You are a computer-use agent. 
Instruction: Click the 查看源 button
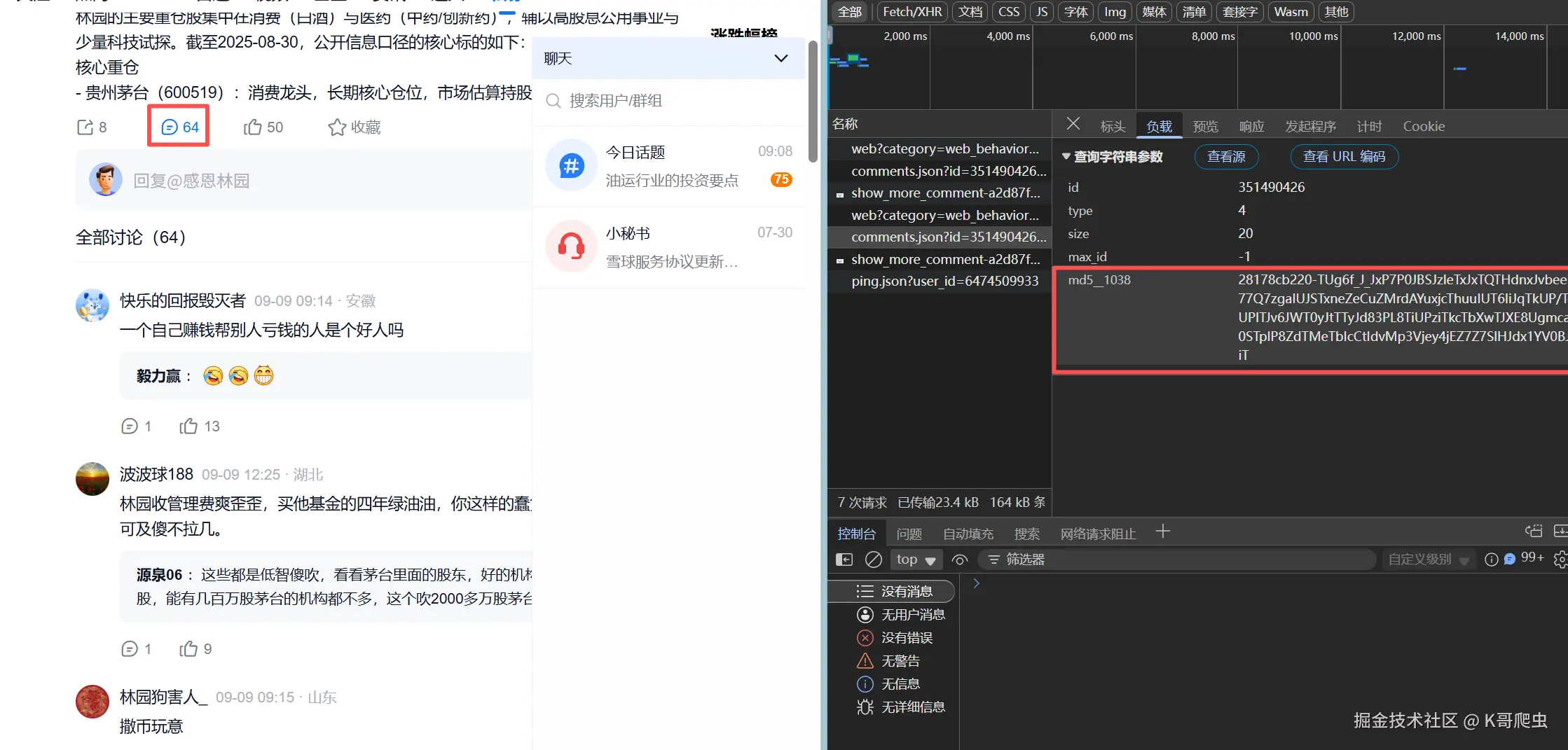(1226, 157)
